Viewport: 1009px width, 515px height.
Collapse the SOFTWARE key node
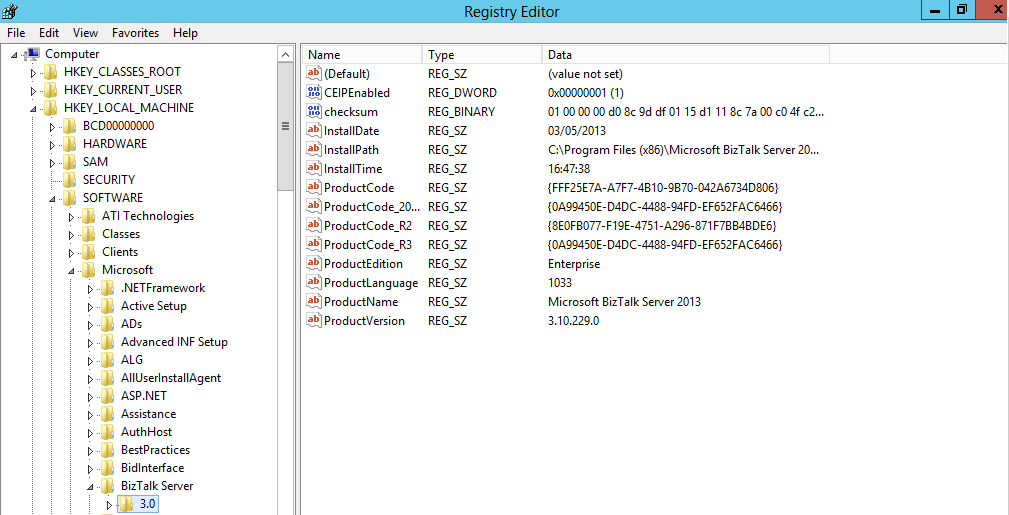[x=52, y=198]
